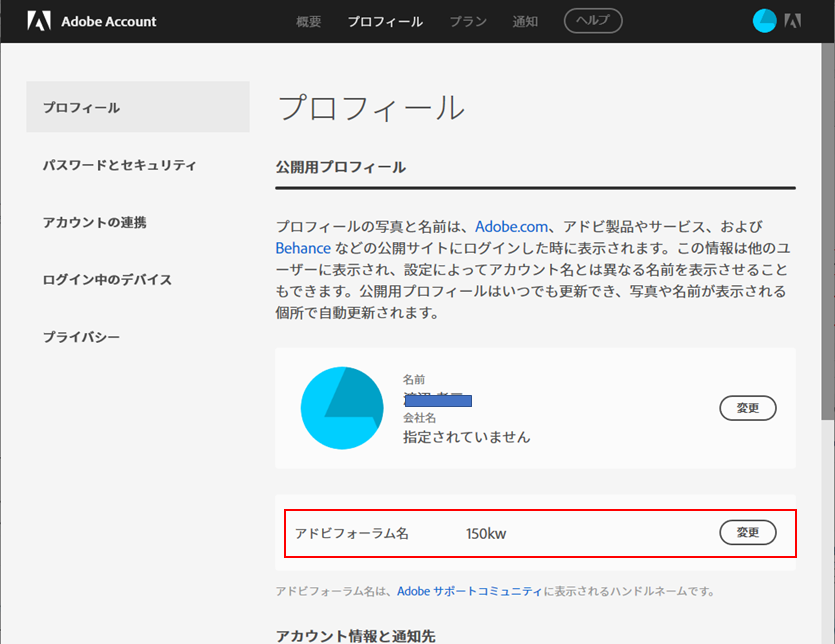Click the large profile picture avatar
The width and height of the screenshot is (835, 644).
coord(342,407)
